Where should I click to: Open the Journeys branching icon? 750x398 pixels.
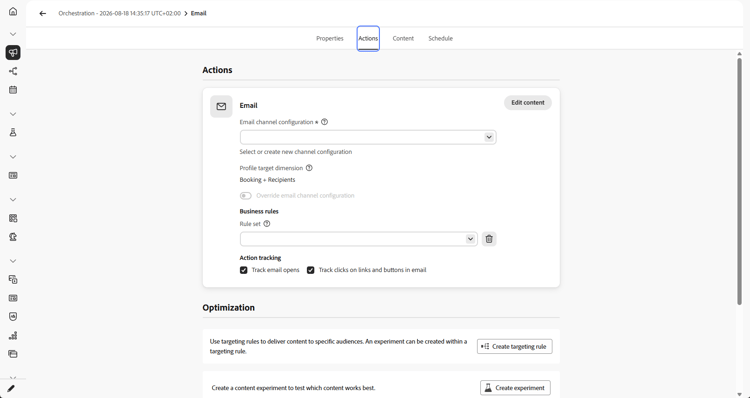13,71
